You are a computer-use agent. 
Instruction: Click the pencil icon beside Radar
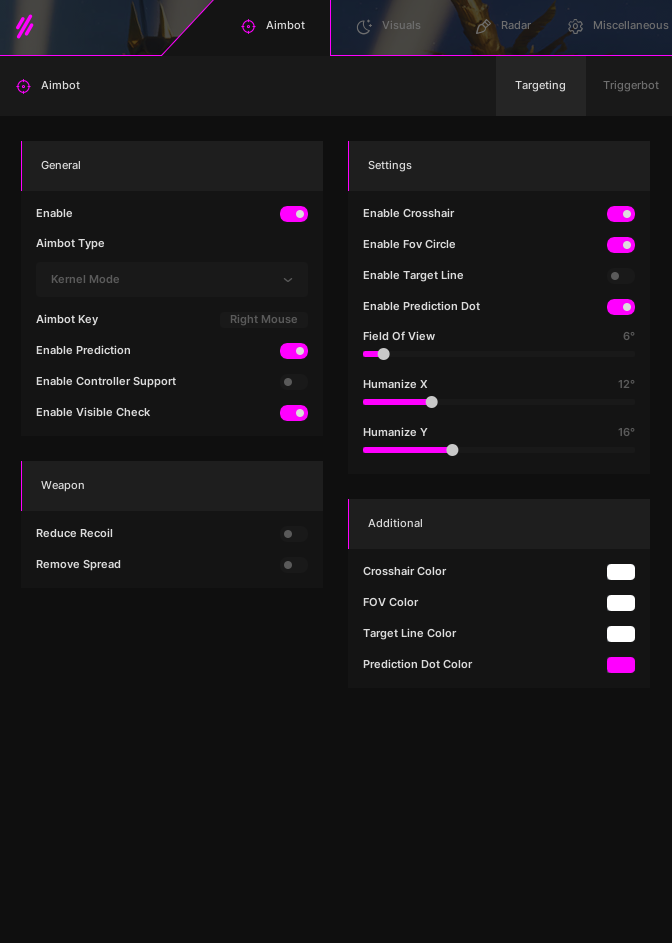(483, 26)
